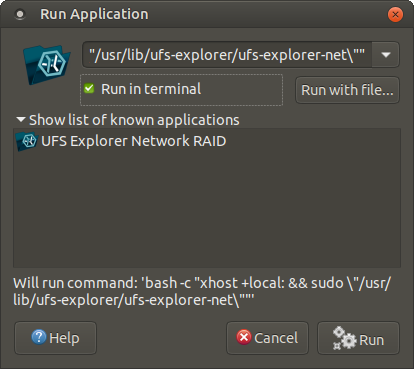
Task: Click the 'Will run command' preview text
Action: [202, 291]
